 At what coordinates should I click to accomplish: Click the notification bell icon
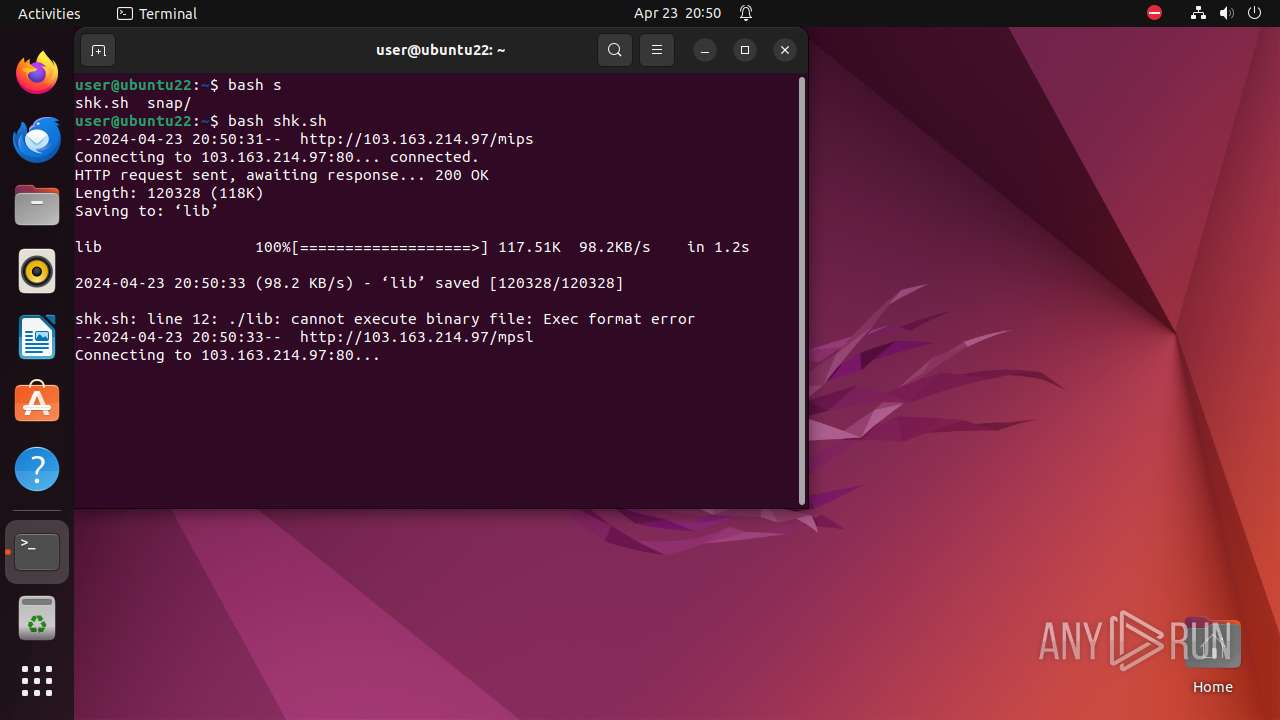(x=746, y=13)
